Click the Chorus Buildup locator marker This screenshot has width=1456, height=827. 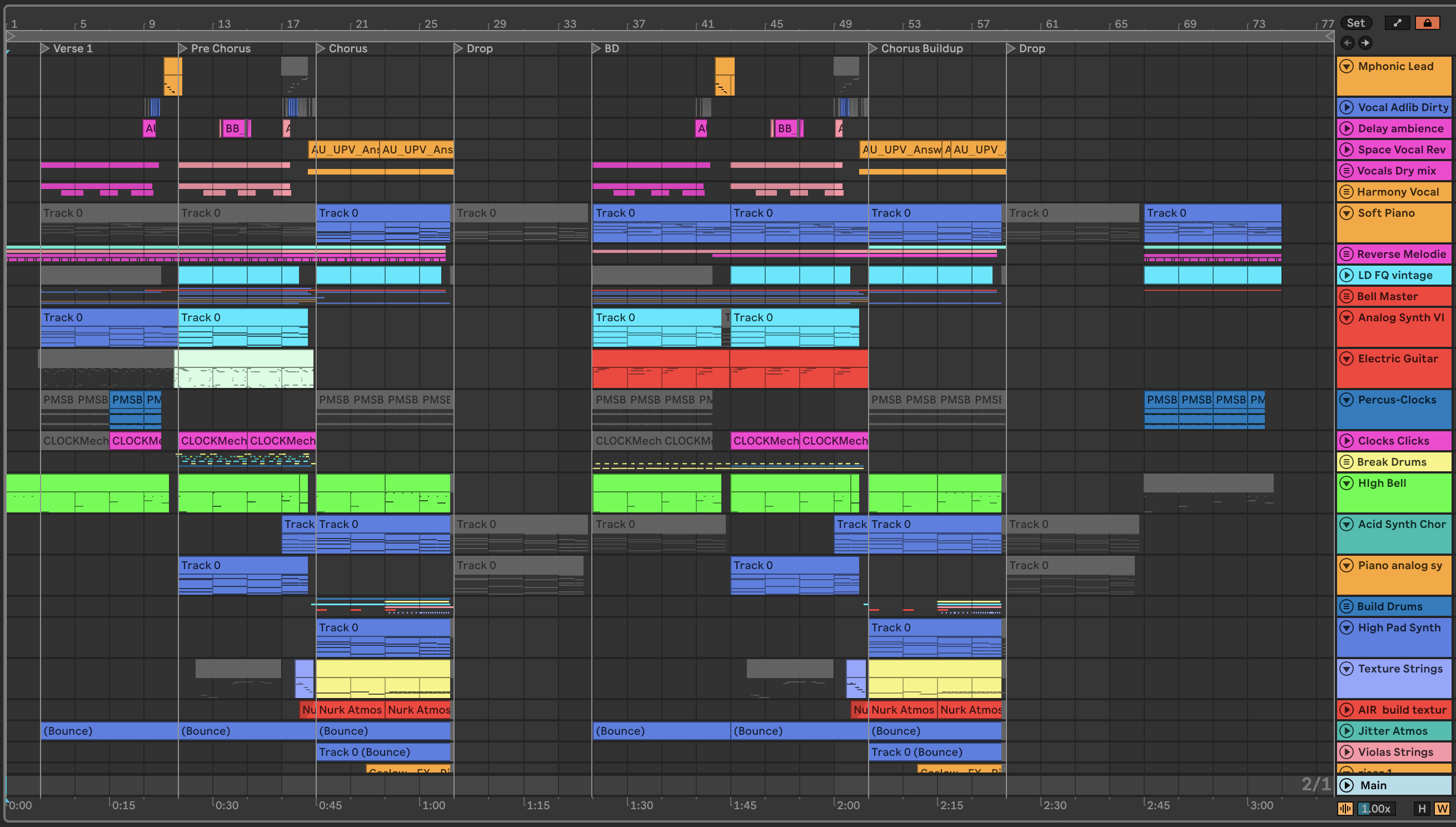pyautogui.click(x=874, y=48)
